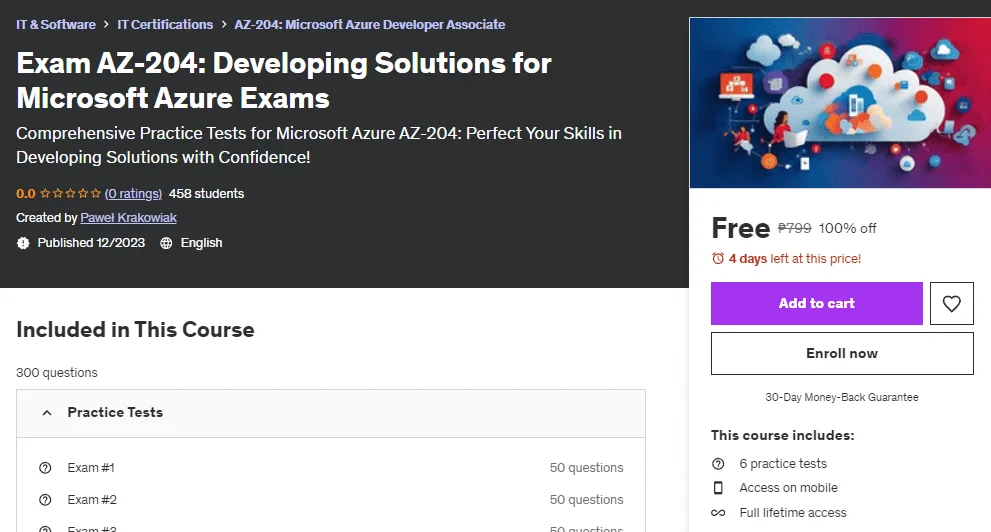
Task: Open the IT & Software breadcrumb
Action: 56,25
